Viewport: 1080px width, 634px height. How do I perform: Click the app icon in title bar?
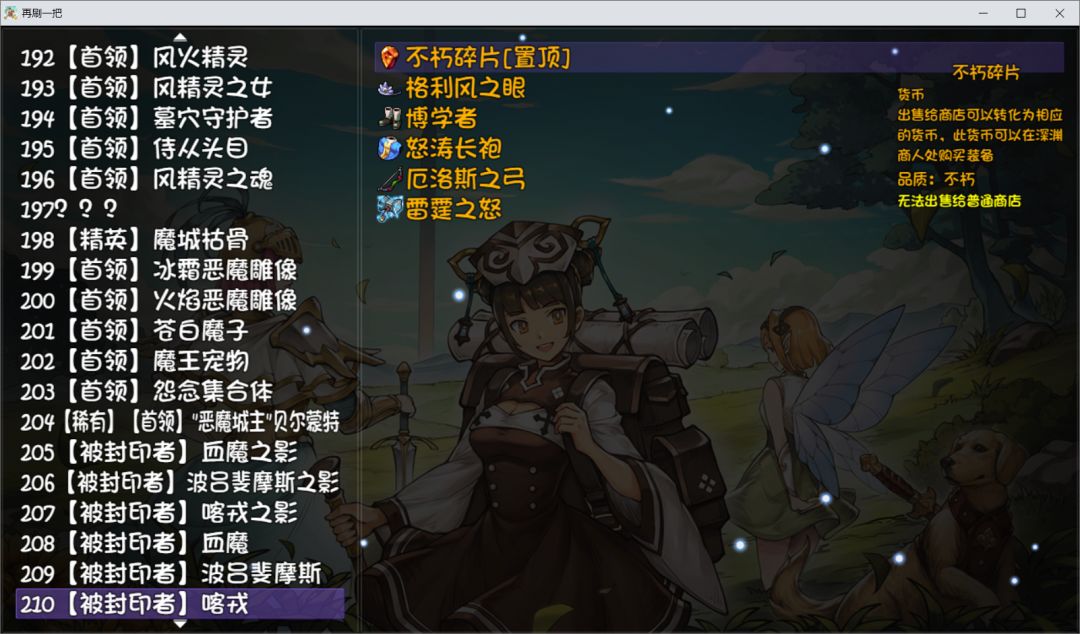coord(10,12)
